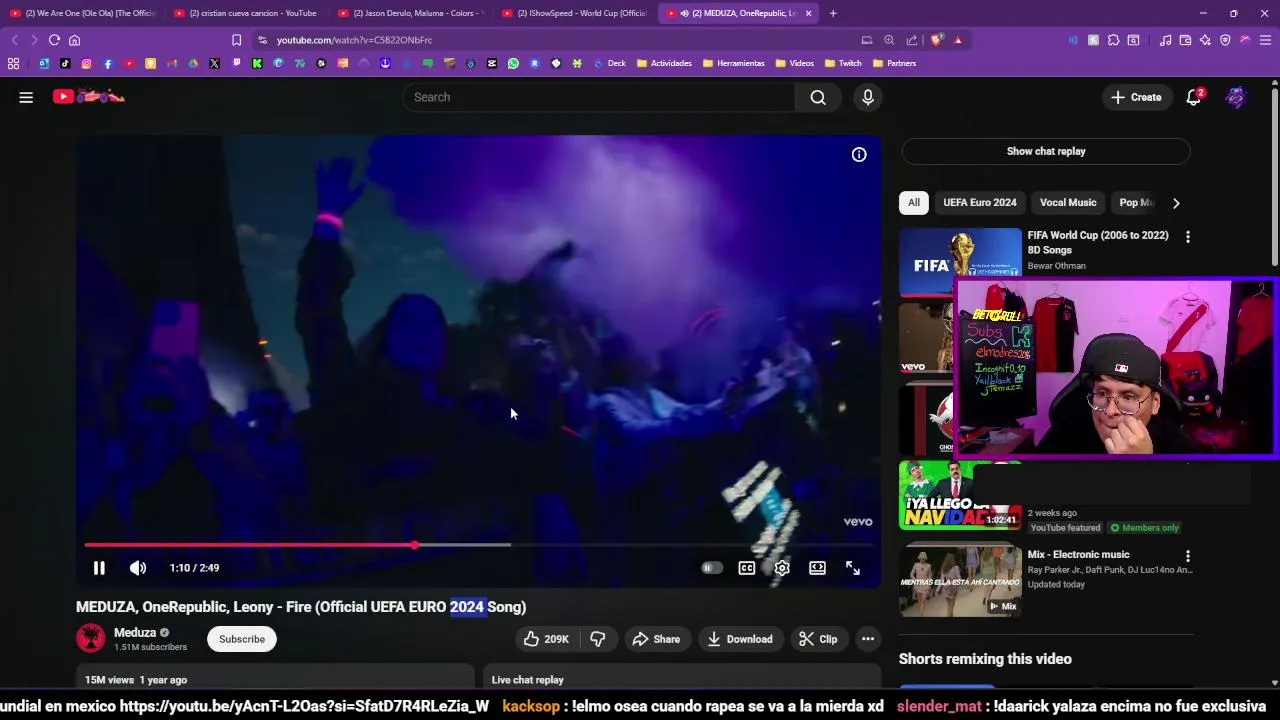The width and height of the screenshot is (1280, 720).
Task: Select the UEFA Euro 2024 chip
Action: pos(980,202)
